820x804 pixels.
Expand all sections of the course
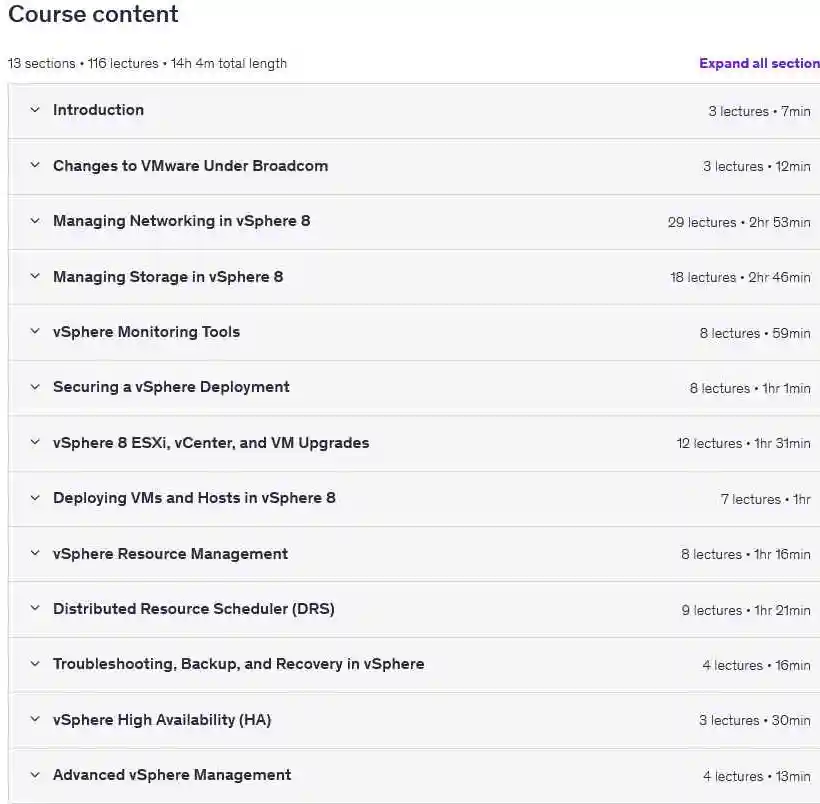tap(759, 63)
